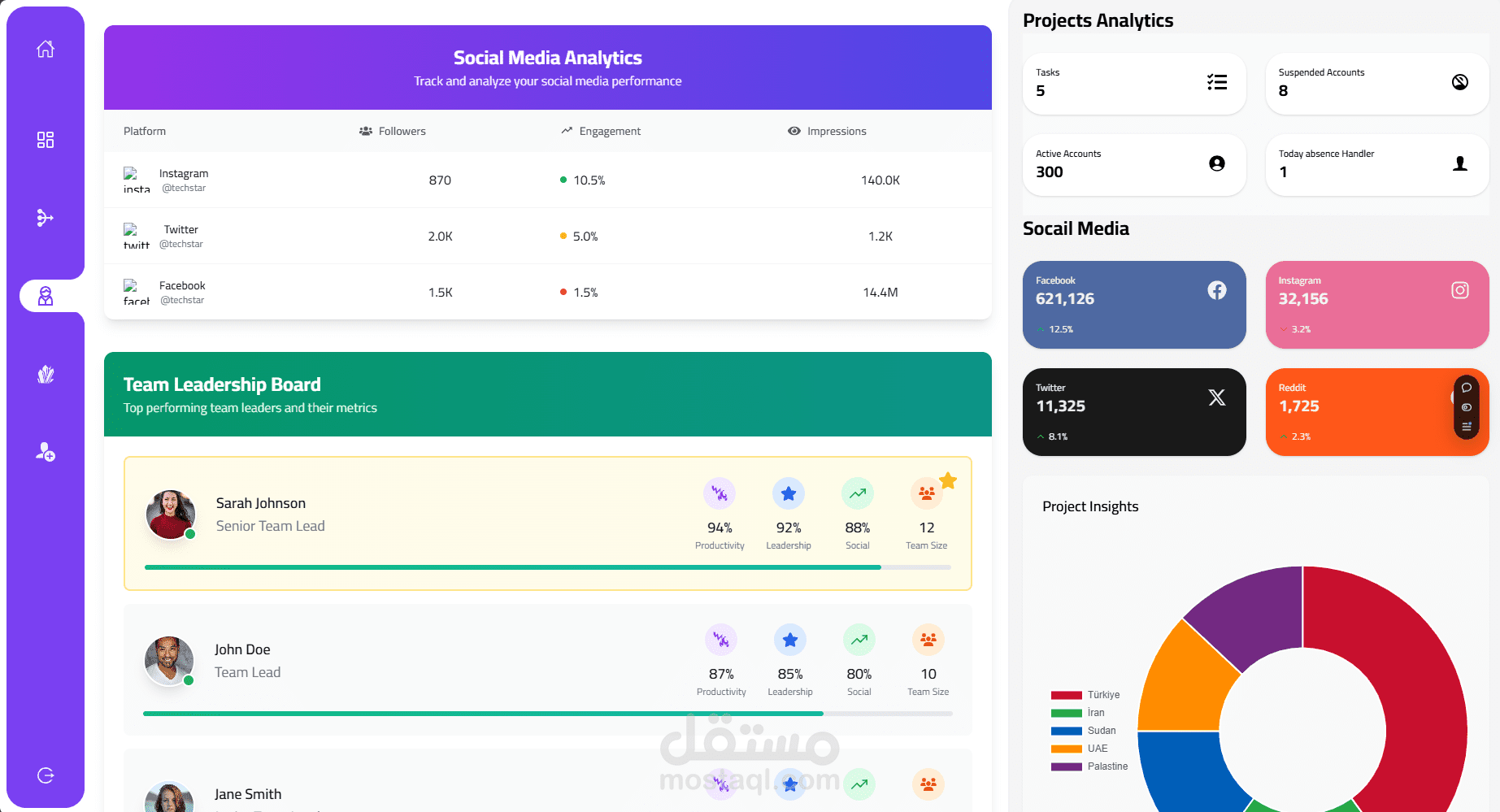Click the Twitter card's 8.1% growth value
This screenshot has width=1500, height=812.
(x=1058, y=436)
